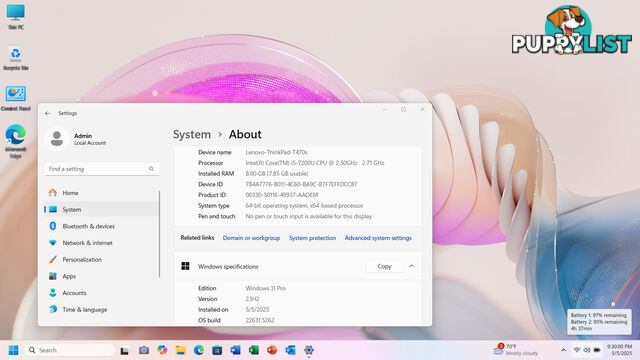640x360 pixels.
Task: Open Task View from the taskbar
Action: click(x=124, y=350)
